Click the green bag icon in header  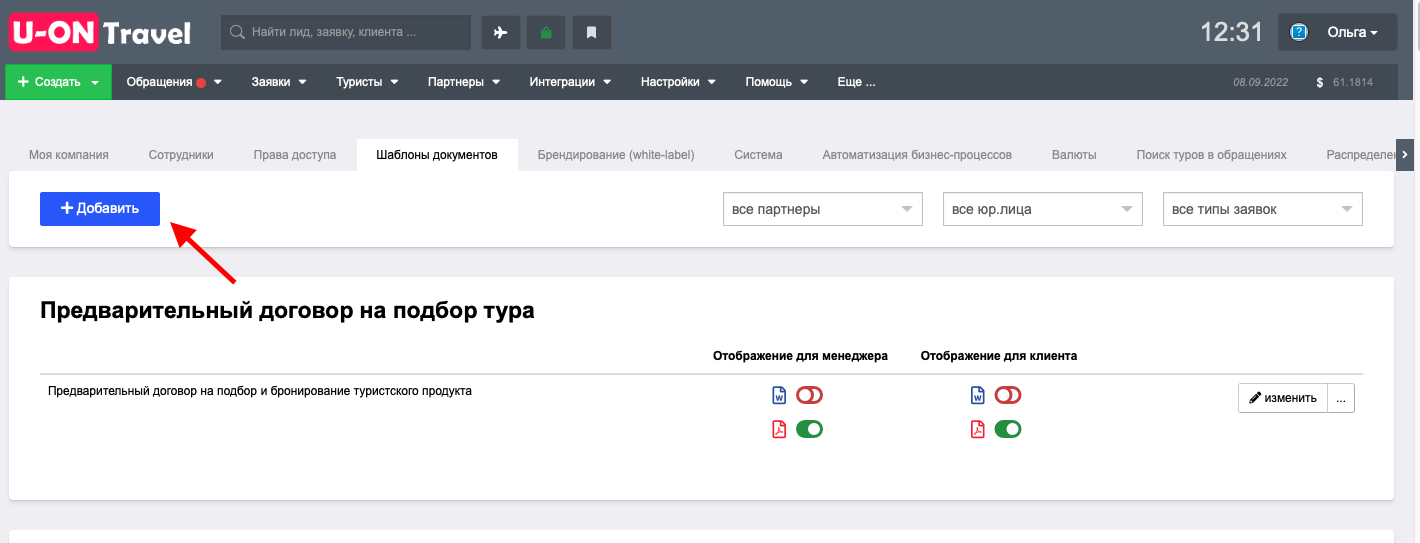[x=546, y=32]
